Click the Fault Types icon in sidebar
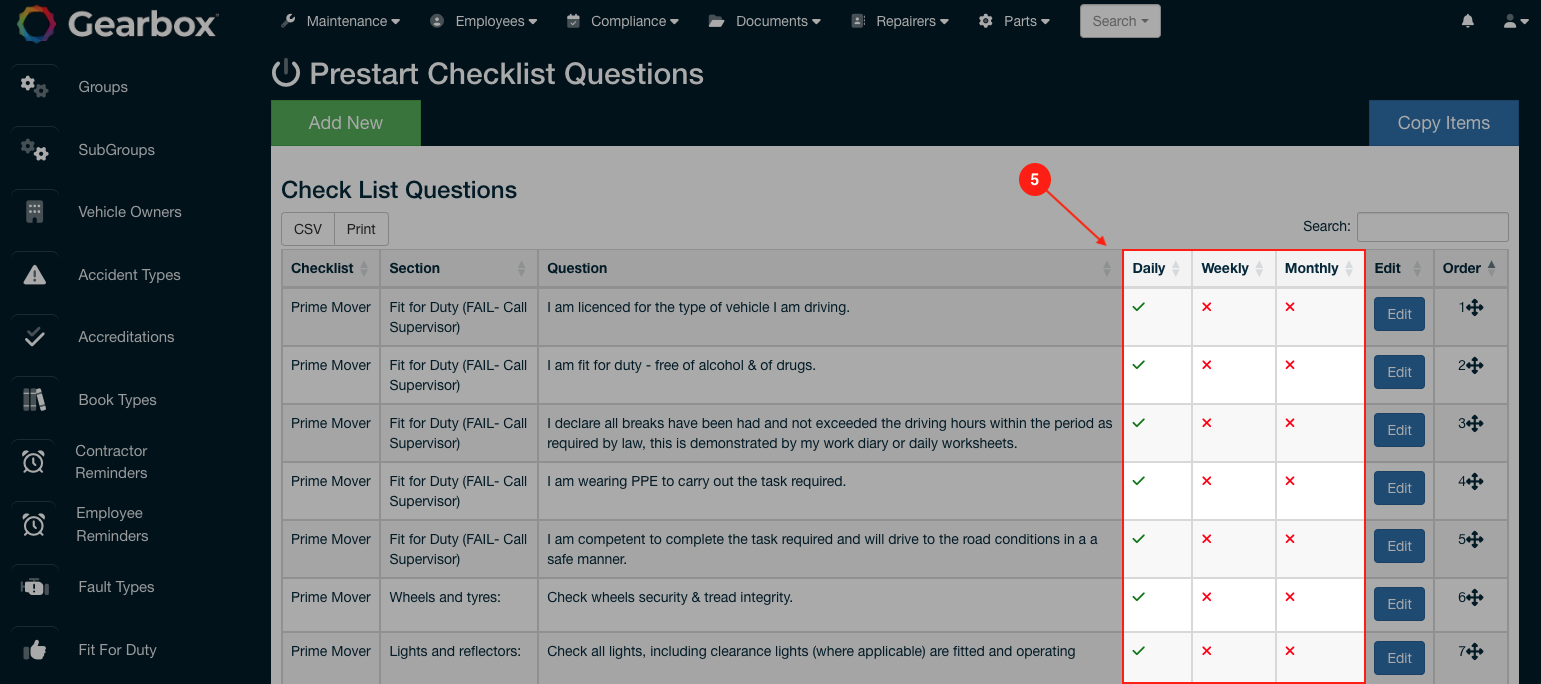This screenshot has width=1541, height=684. [x=35, y=587]
